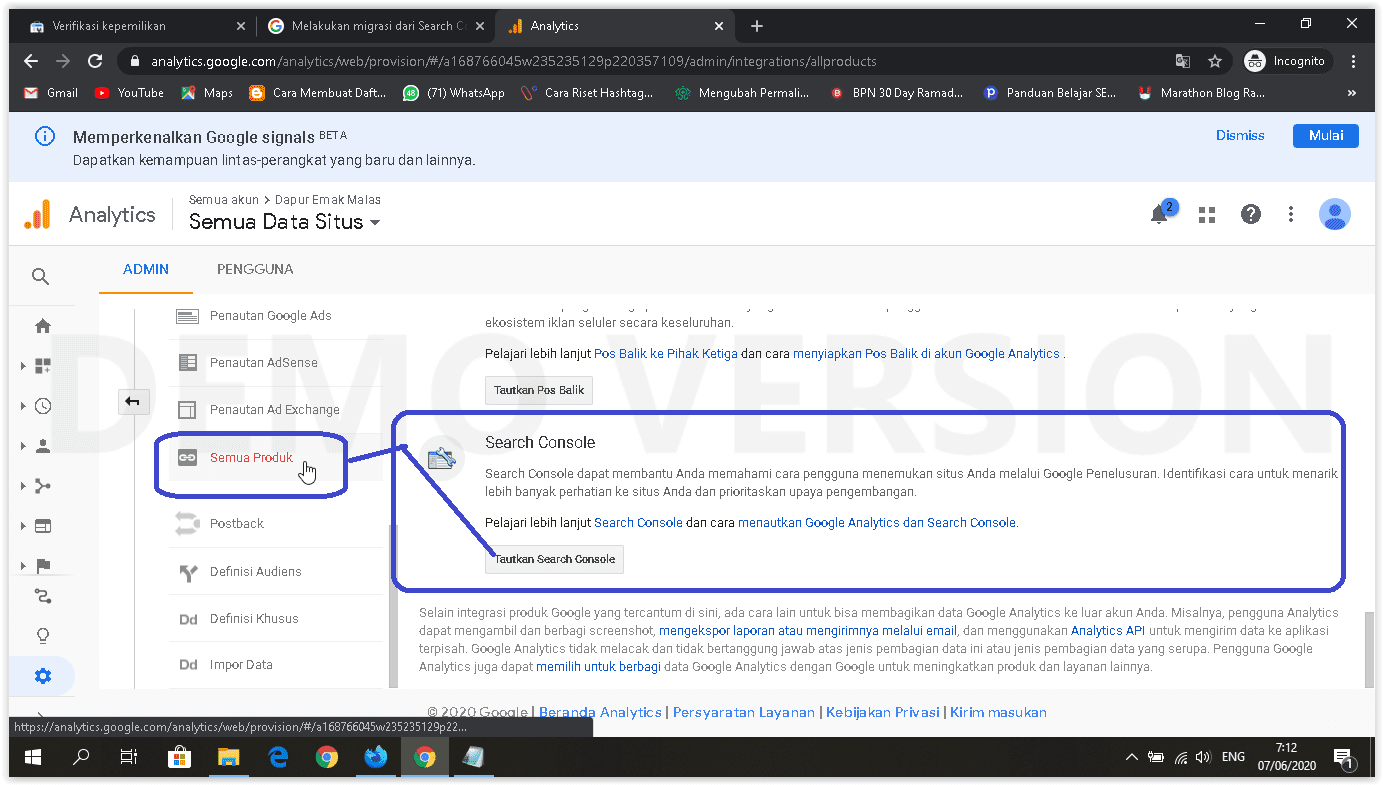Show hidden system tray icons

1134,757
